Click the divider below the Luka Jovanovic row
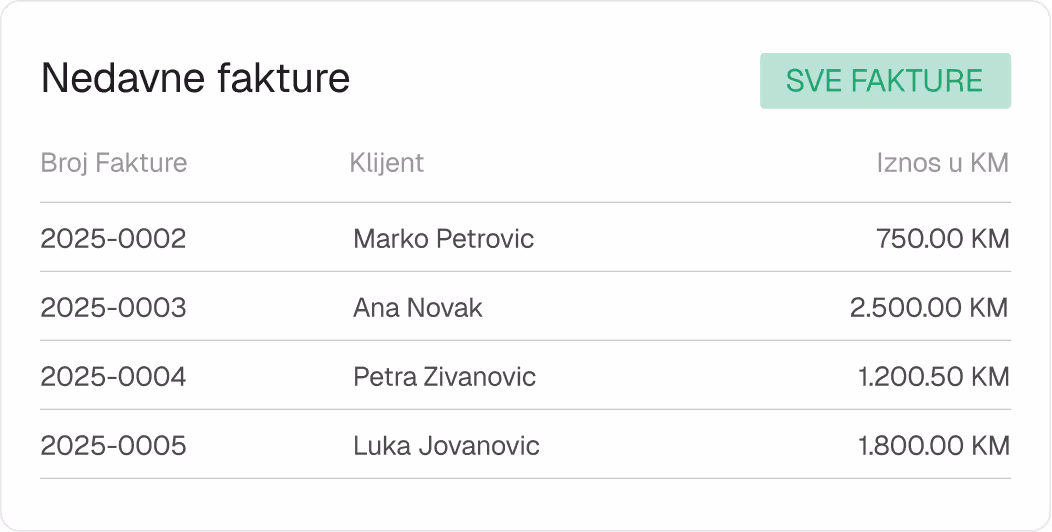The image size is (1052, 532). coord(525,479)
